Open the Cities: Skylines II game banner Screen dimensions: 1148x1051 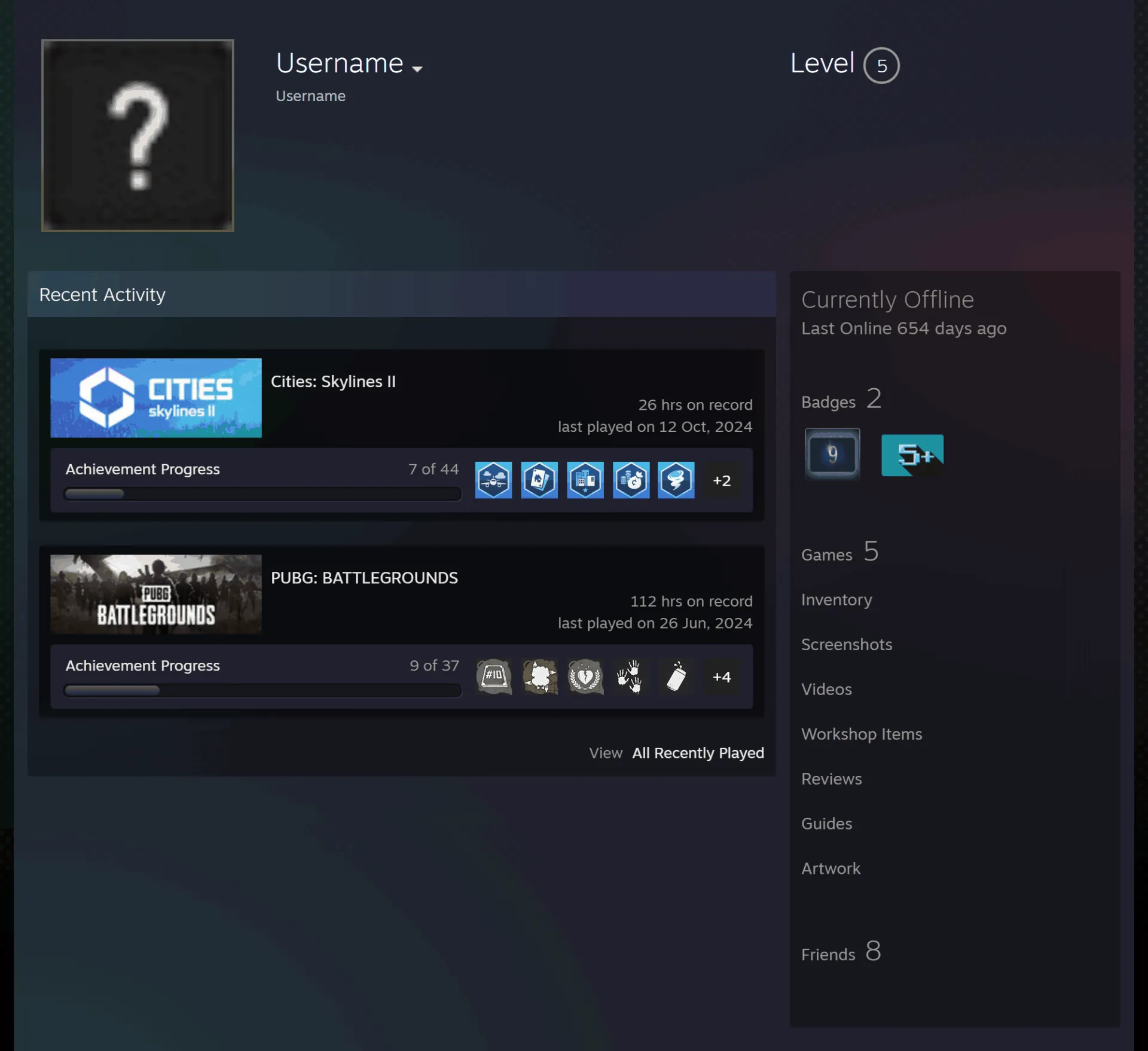tap(156, 398)
